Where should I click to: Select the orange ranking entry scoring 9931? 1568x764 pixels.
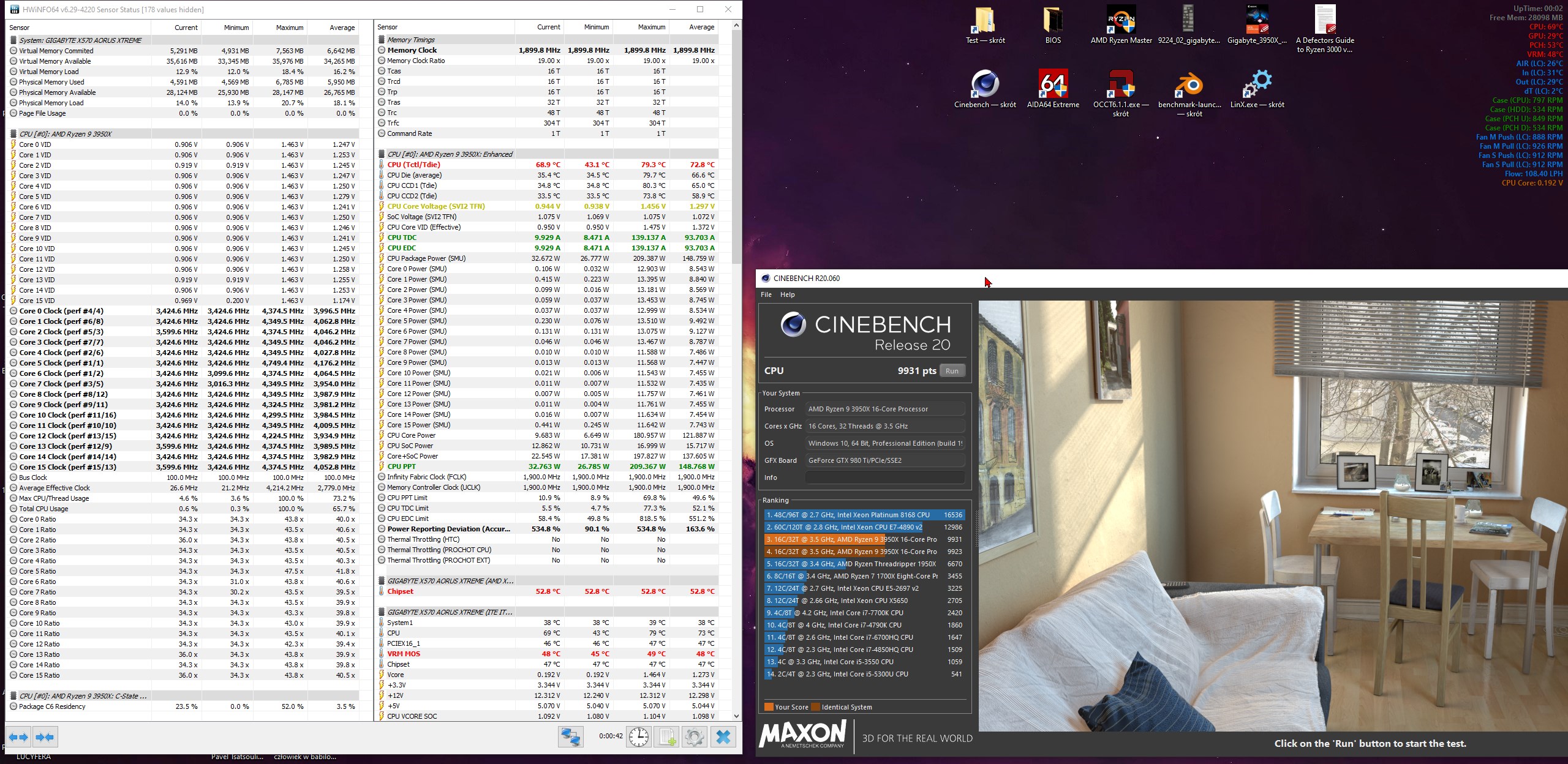(x=864, y=539)
